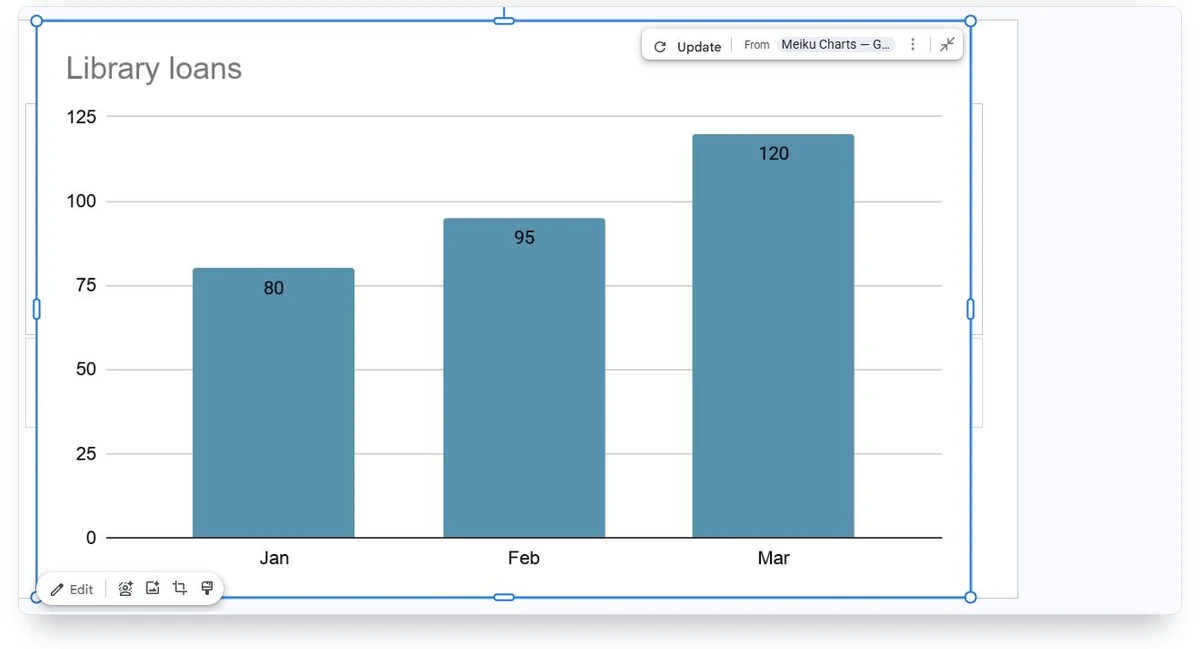1200x649 pixels.
Task: Click the "125" y-axis label
Action: (82, 117)
